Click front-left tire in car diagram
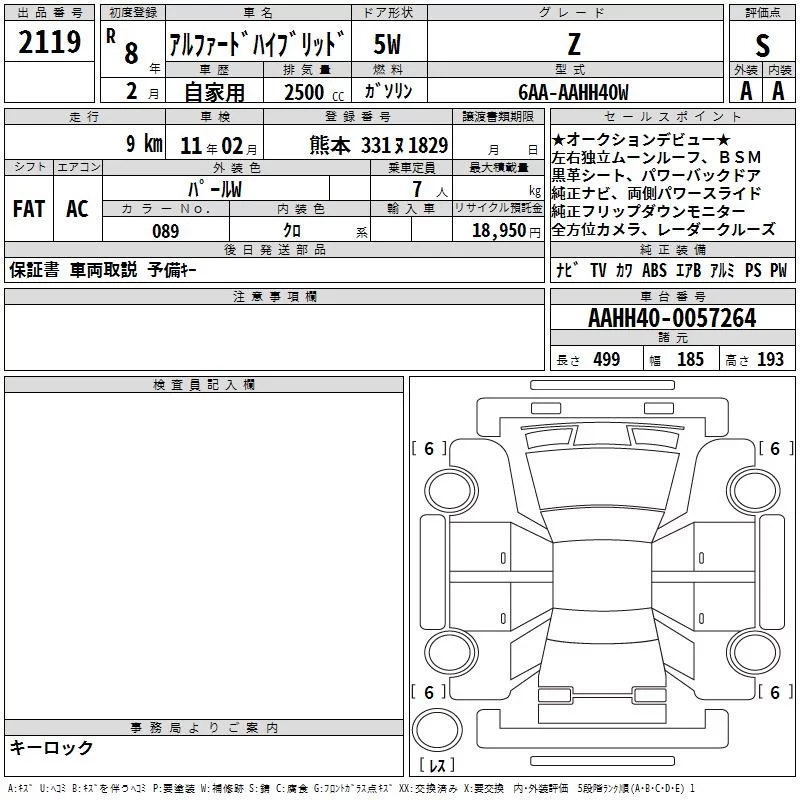Screen dimensions: 800x800 (451, 492)
